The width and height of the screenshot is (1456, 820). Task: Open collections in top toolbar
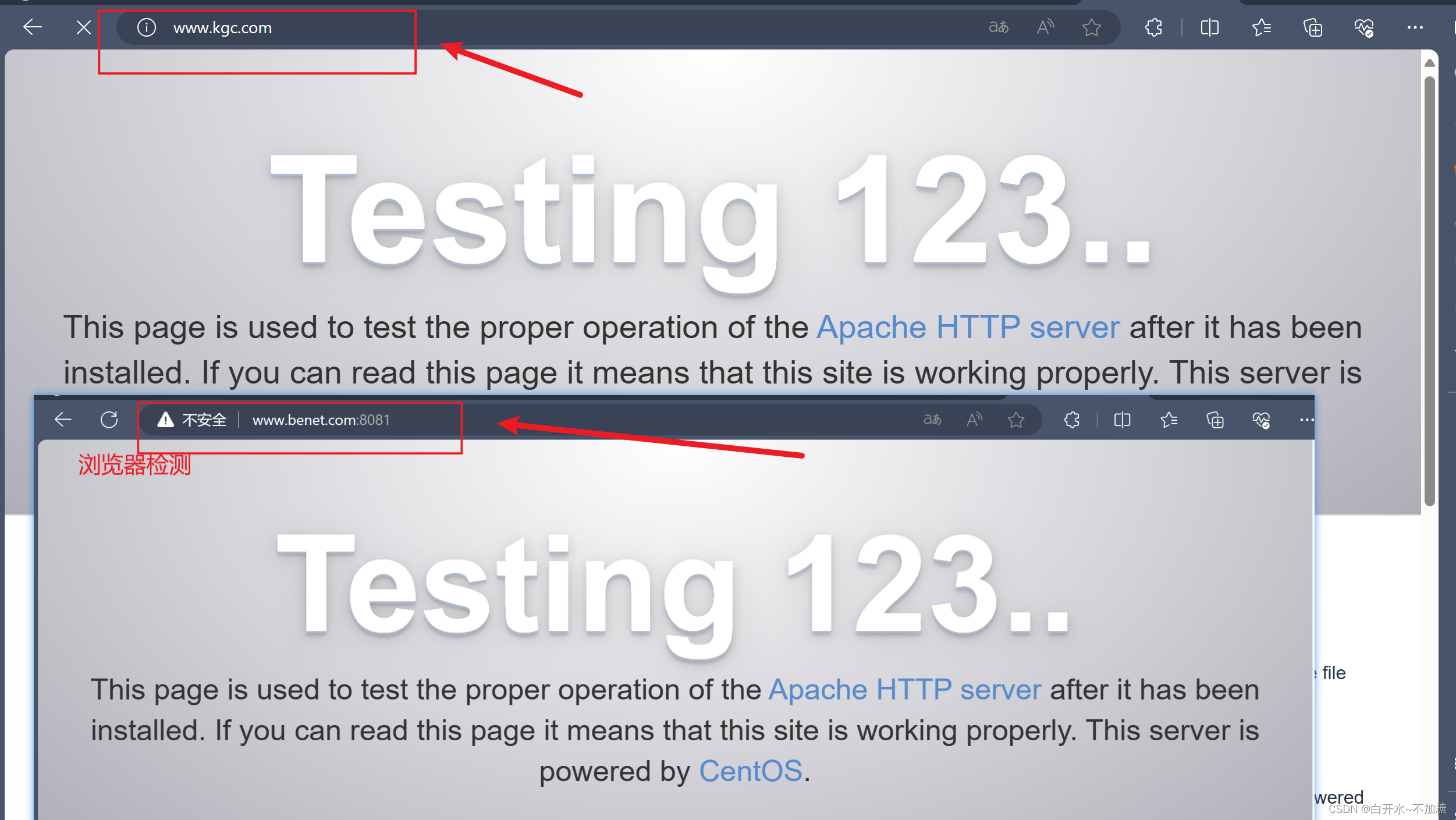[1312, 27]
